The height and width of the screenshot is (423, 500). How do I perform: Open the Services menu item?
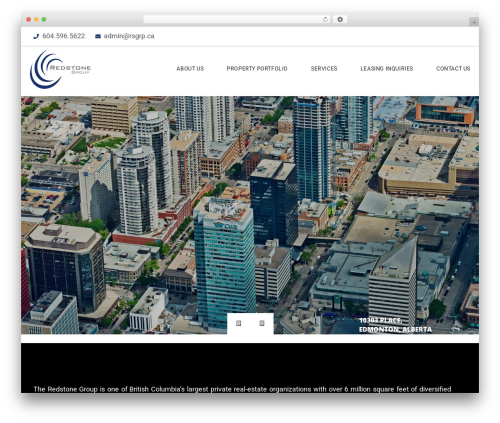324,69
